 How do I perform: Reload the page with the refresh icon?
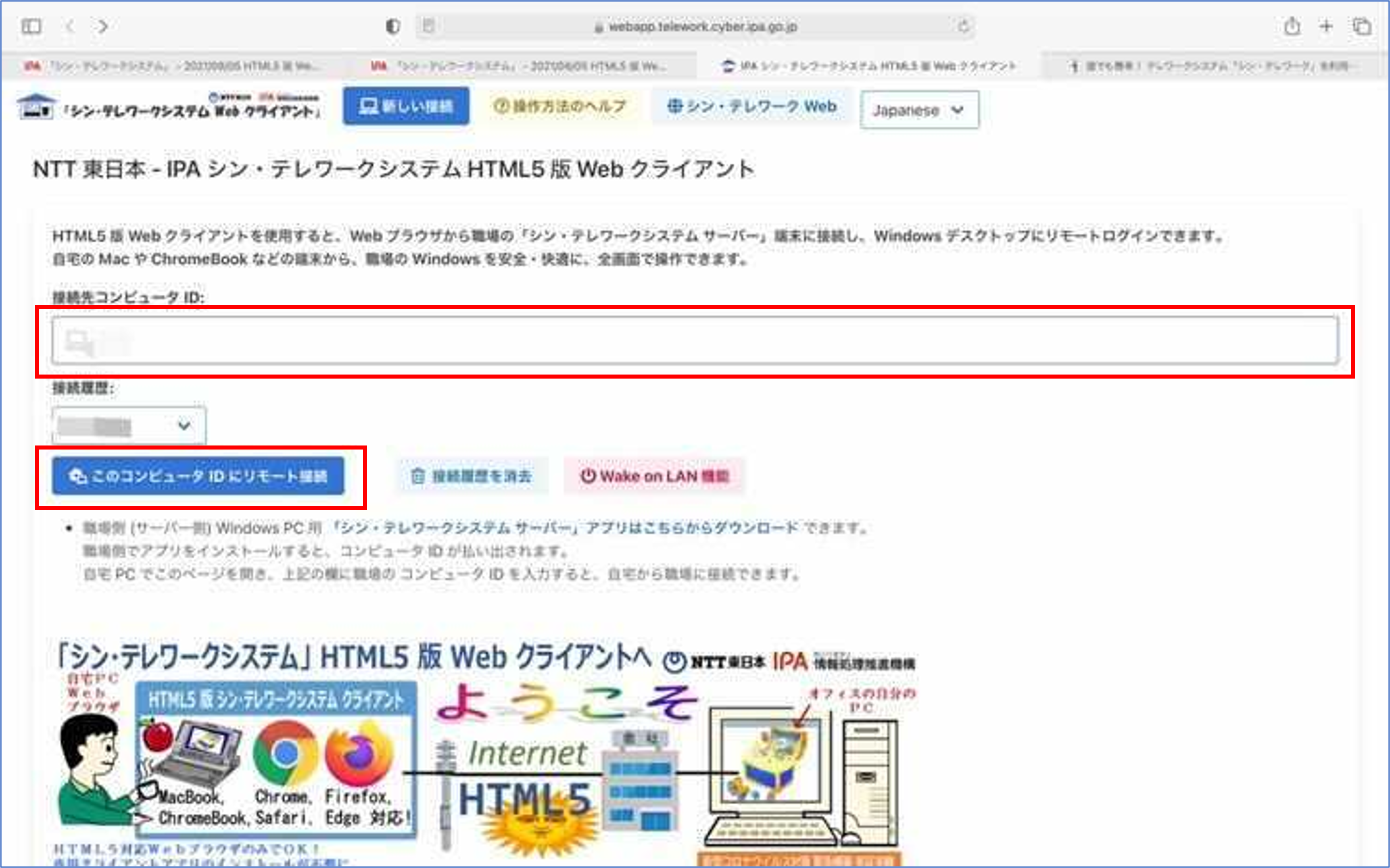pos(964,27)
